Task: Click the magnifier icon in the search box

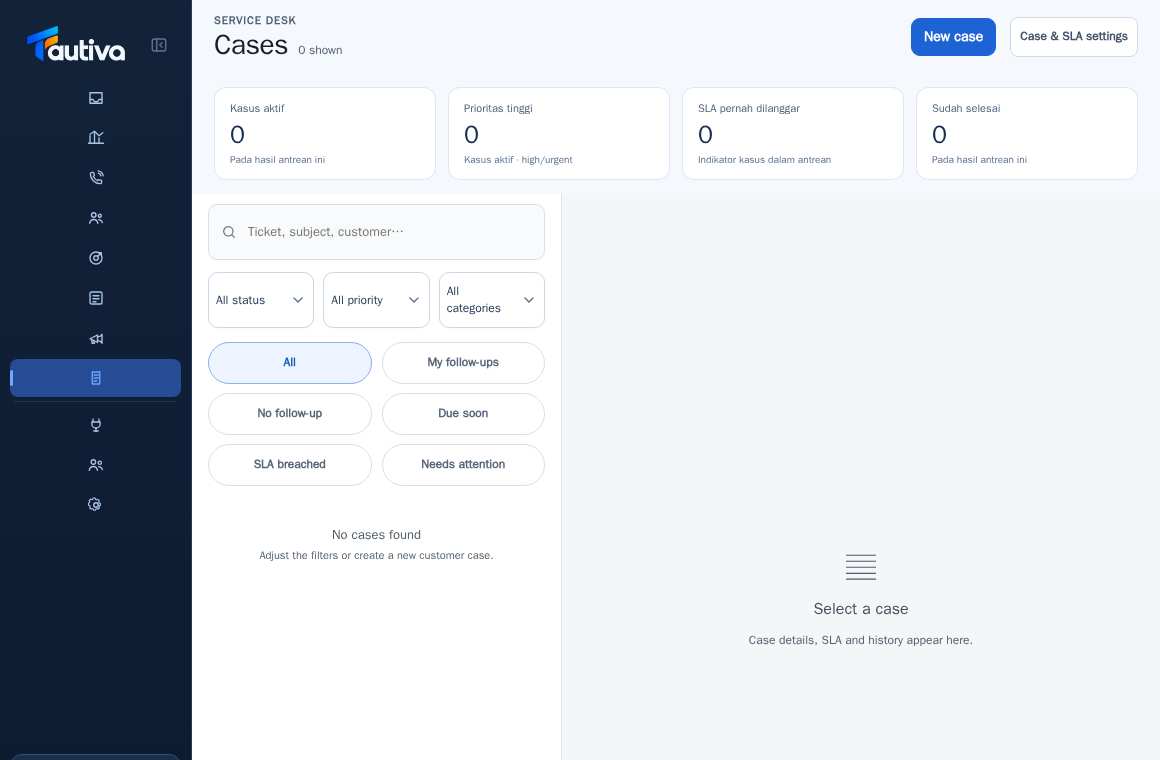Action: click(x=229, y=232)
